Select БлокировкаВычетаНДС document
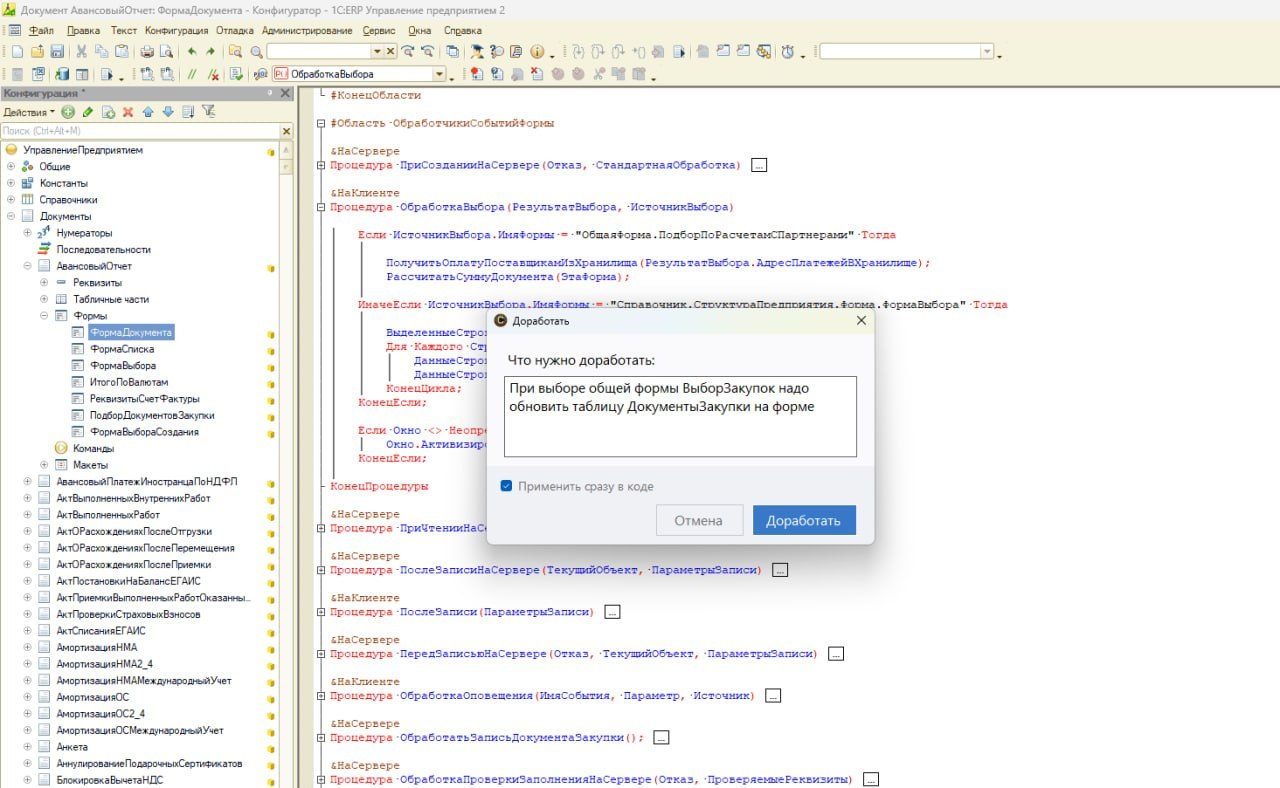The height and width of the screenshot is (788, 1280). (109, 780)
